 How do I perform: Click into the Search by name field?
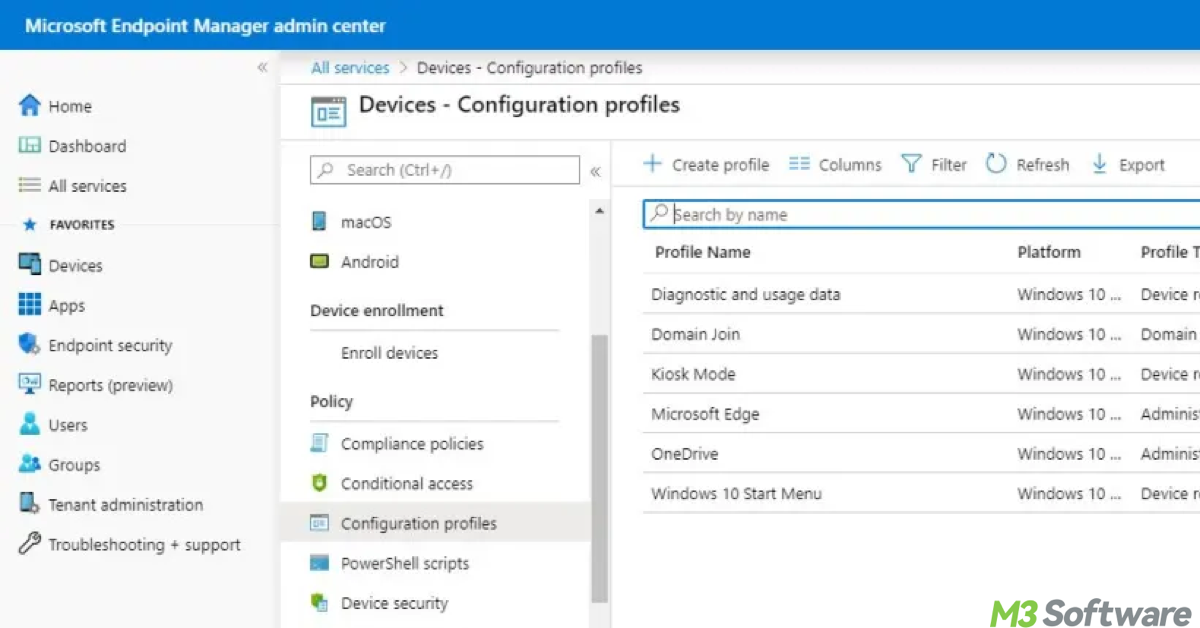point(921,214)
